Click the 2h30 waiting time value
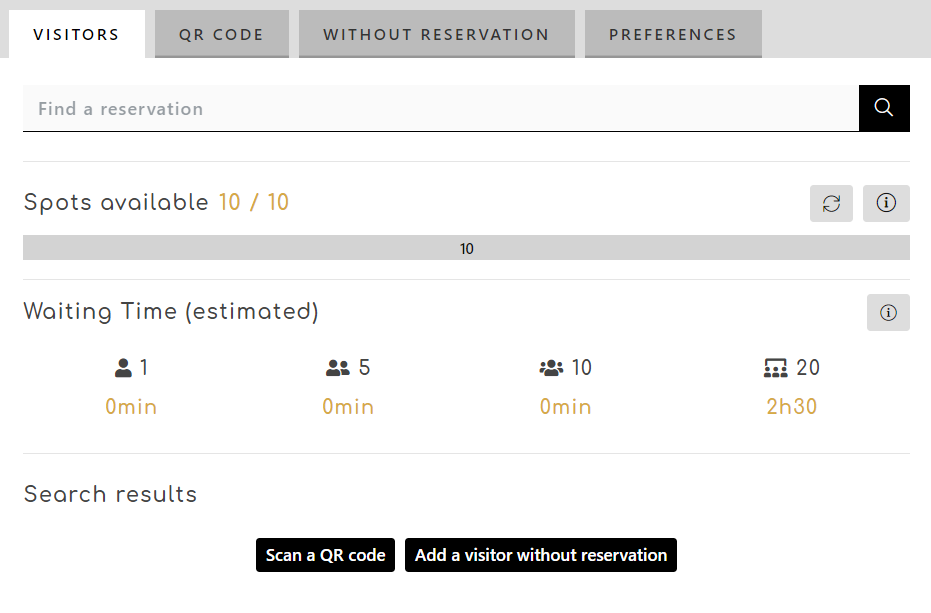This screenshot has height=613, width=931. (x=792, y=407)
